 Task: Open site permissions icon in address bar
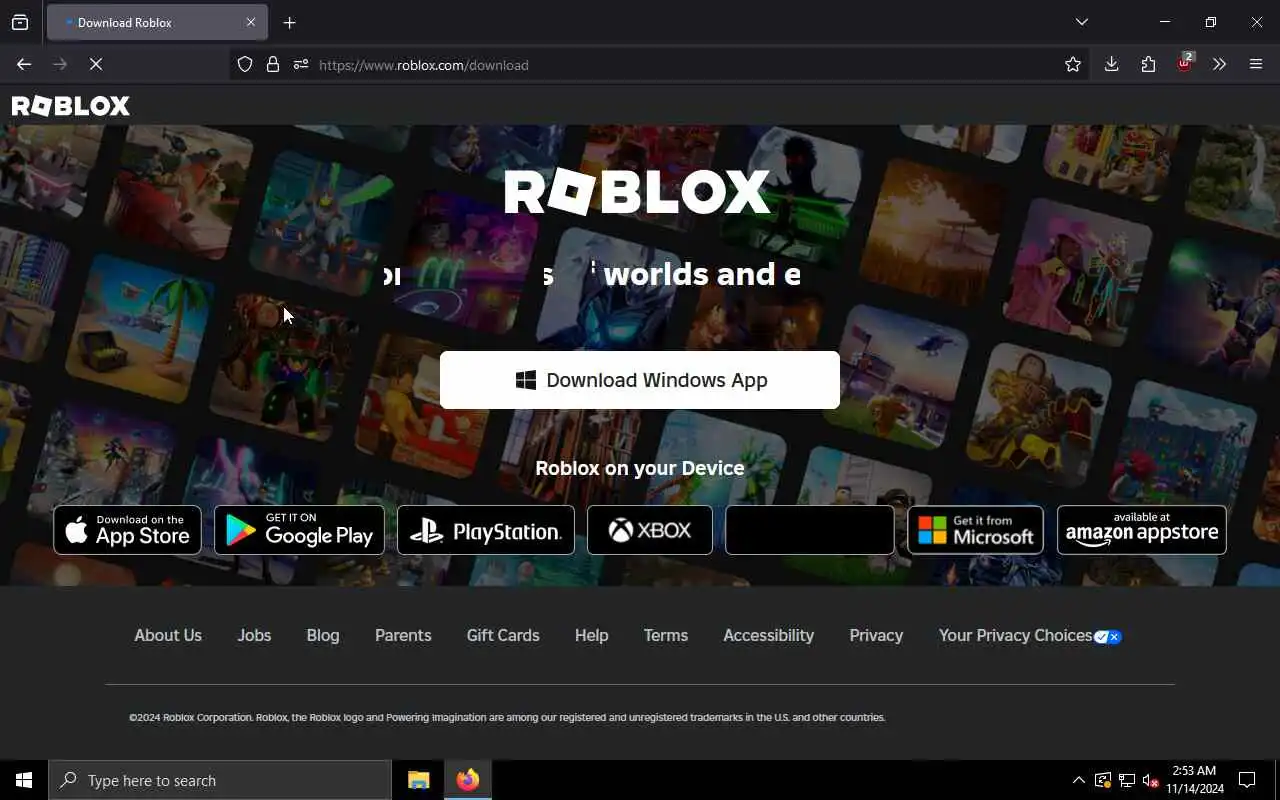point(301,64)
